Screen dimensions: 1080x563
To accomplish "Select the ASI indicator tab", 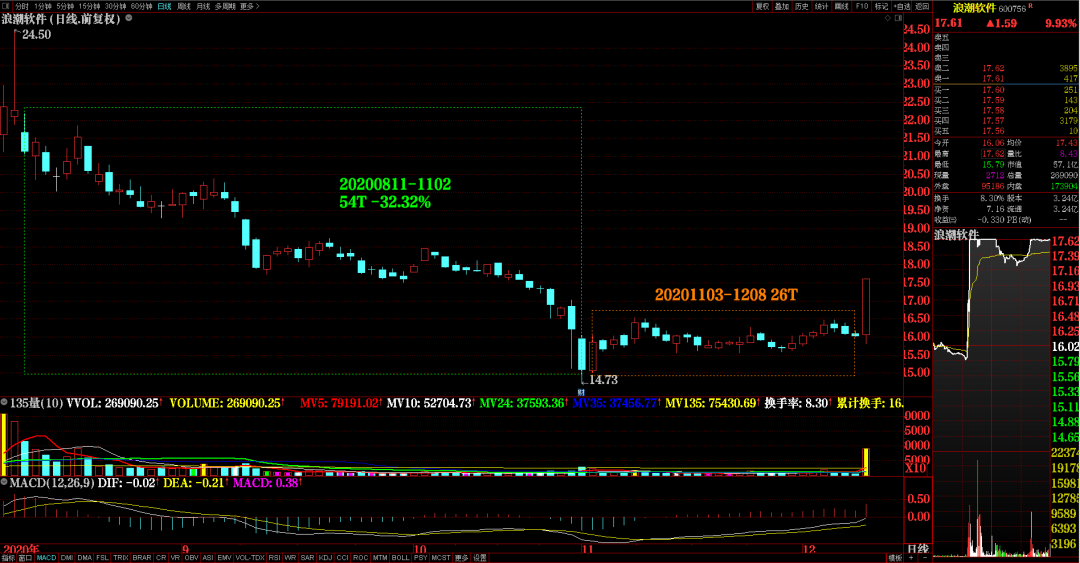I will pos(208,557).
